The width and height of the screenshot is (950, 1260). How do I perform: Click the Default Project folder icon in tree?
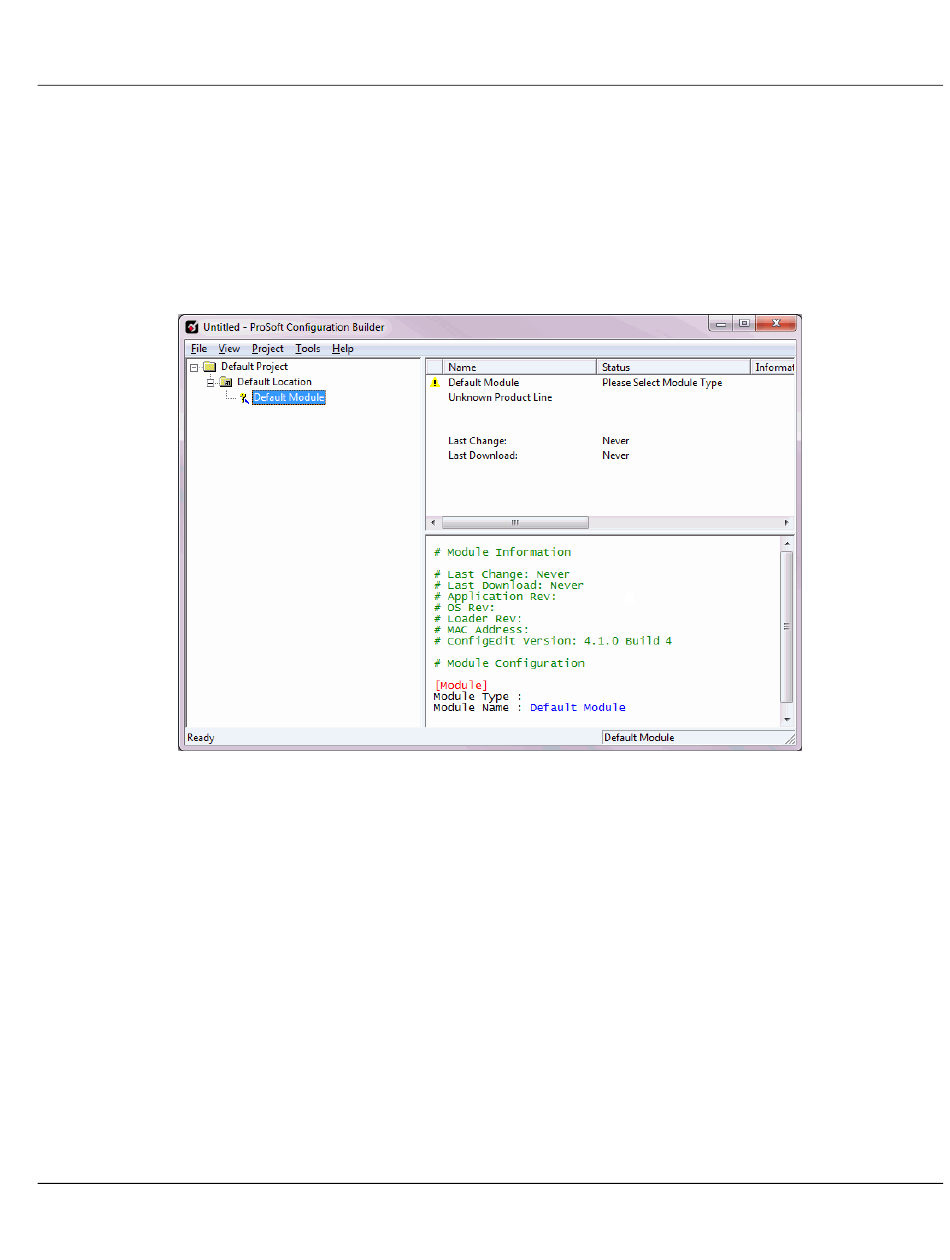pos(210,367)
